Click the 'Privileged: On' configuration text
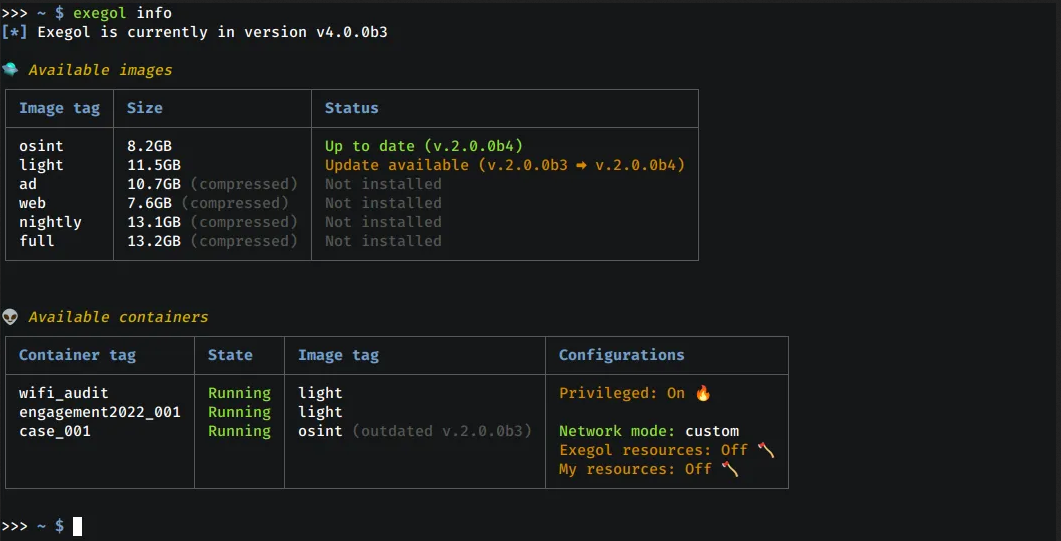 (622, 393)
